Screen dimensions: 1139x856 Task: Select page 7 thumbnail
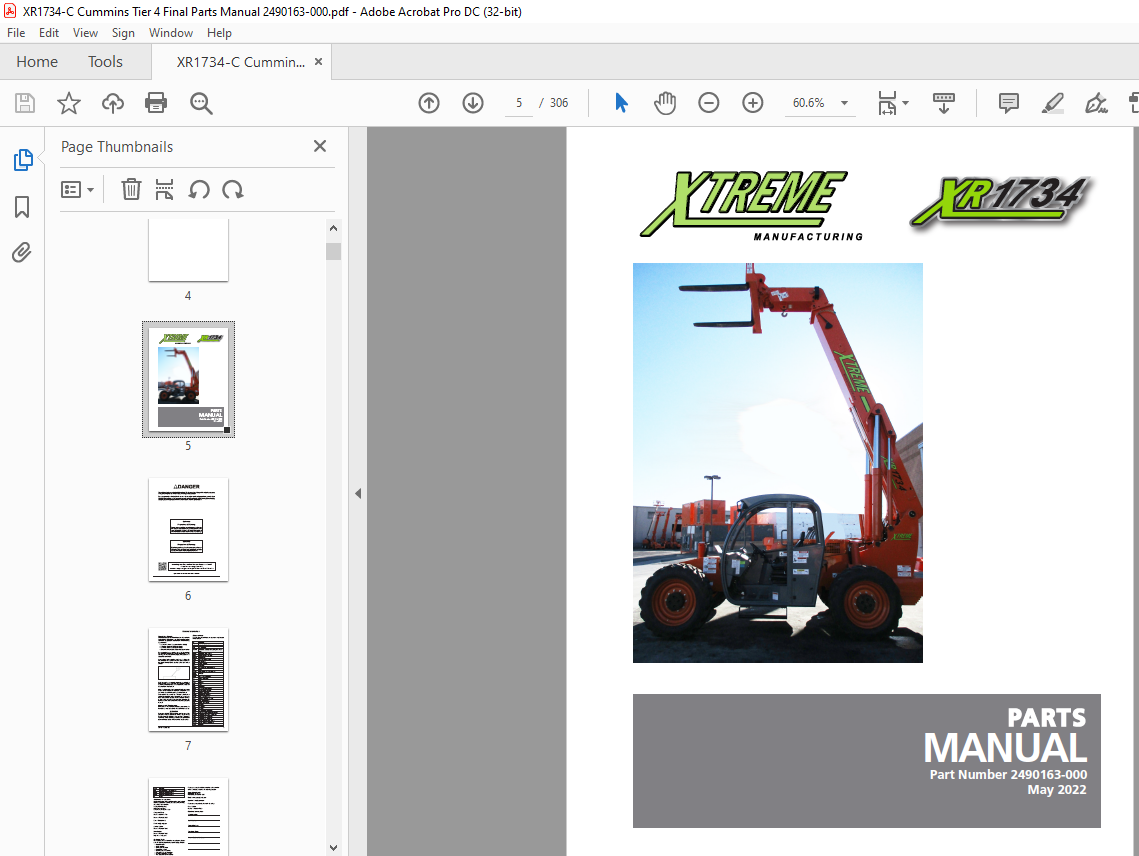tap(188, 679)
